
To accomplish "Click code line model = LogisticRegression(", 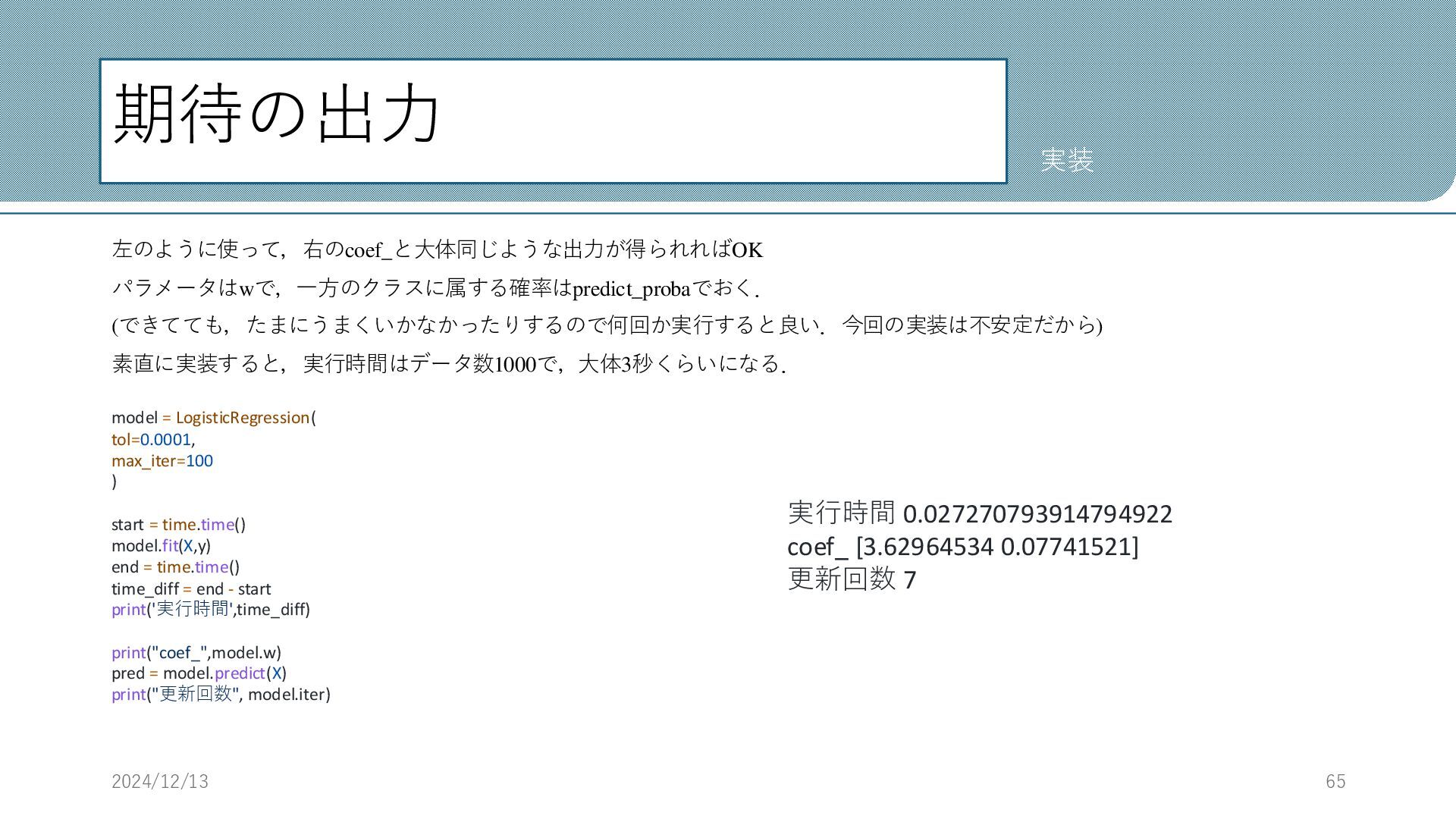I will pos(214,418).
